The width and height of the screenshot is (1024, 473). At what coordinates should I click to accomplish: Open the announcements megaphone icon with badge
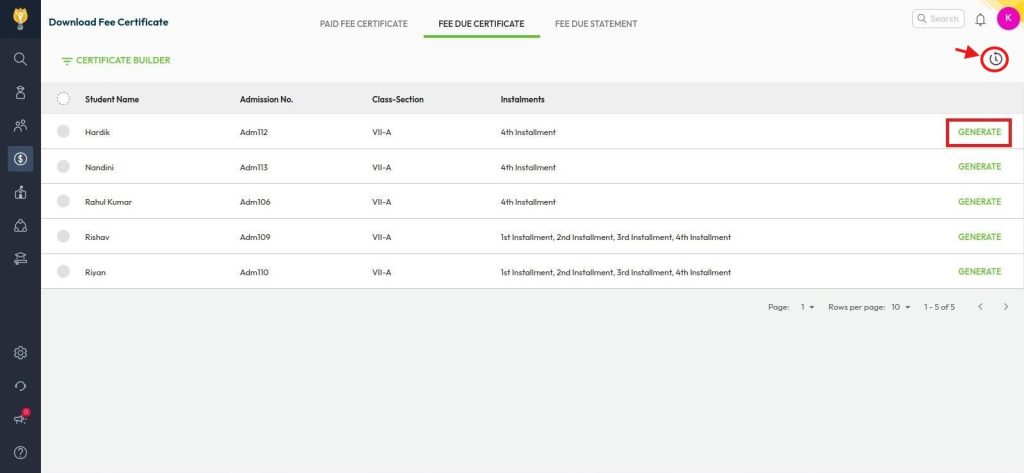tap(20, 418)
